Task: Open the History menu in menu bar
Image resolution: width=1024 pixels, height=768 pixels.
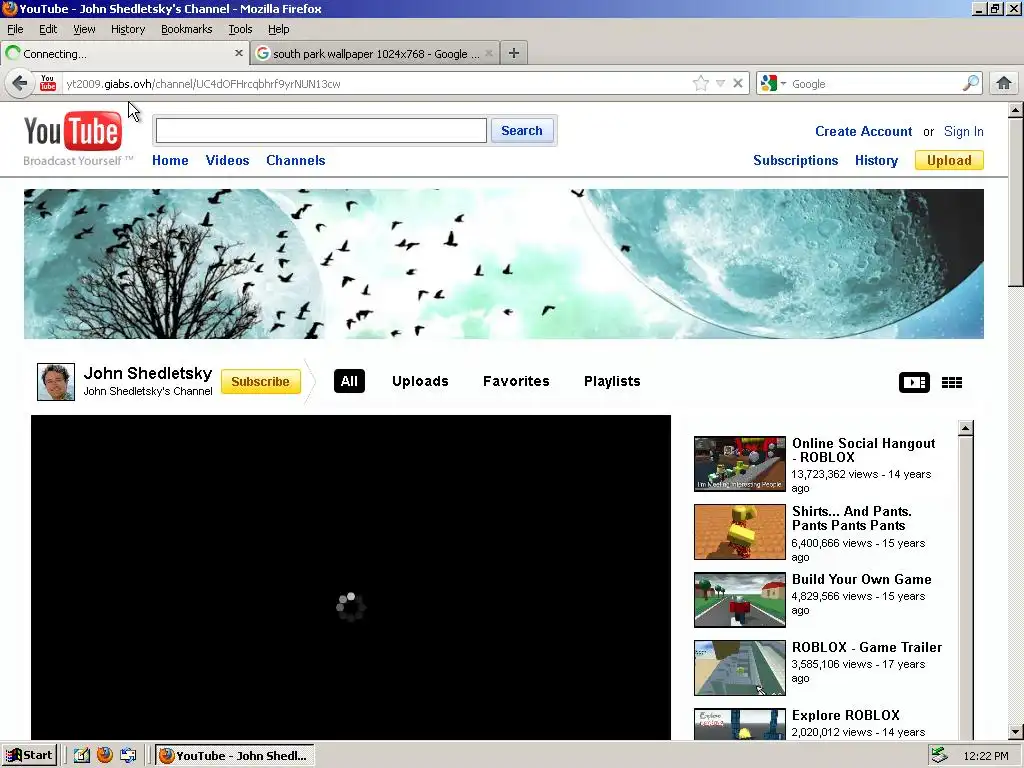Action: 128,29
